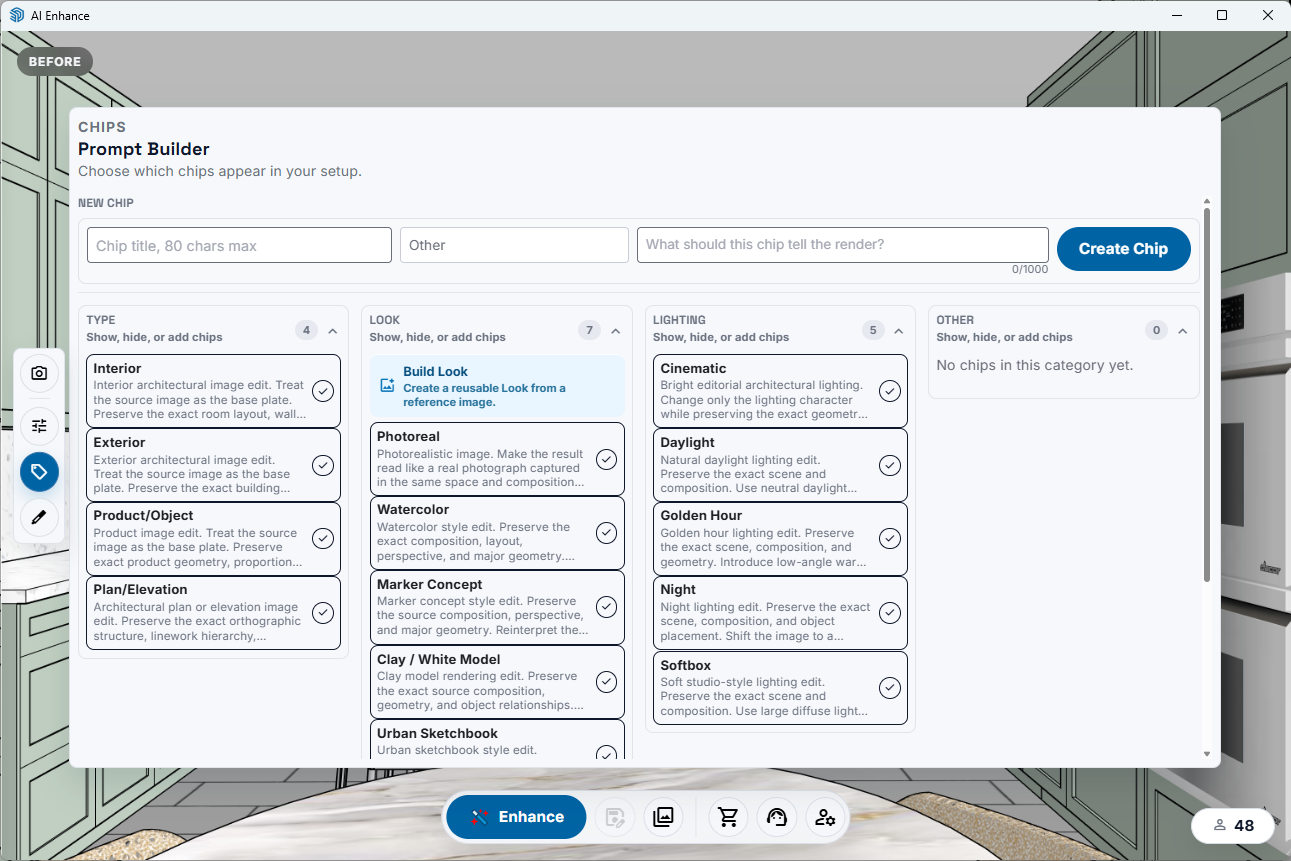Select the Night chip title

click(x=678, y=590)
